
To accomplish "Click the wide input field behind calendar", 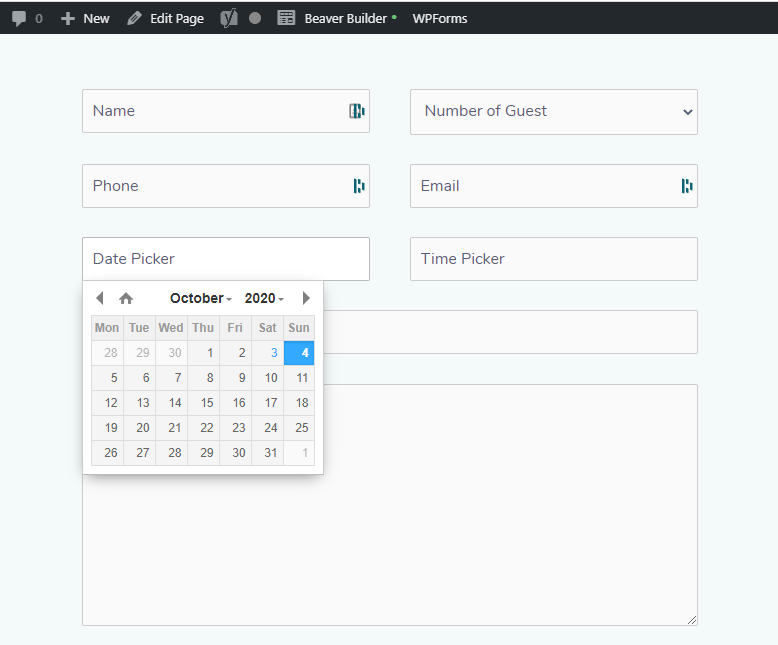I will pos(511,332).
